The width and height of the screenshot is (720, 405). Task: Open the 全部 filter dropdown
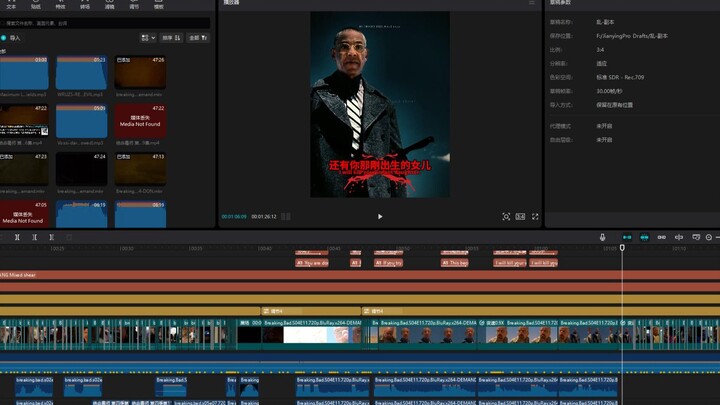coord(198,38)
